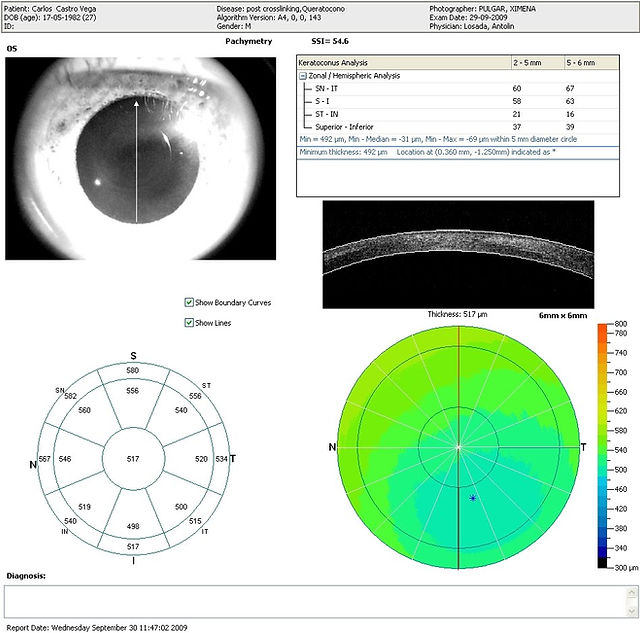Click the ST - IN 2-5 mm value 21
This screenshot has width=640, height=633.
coord(517,114)
